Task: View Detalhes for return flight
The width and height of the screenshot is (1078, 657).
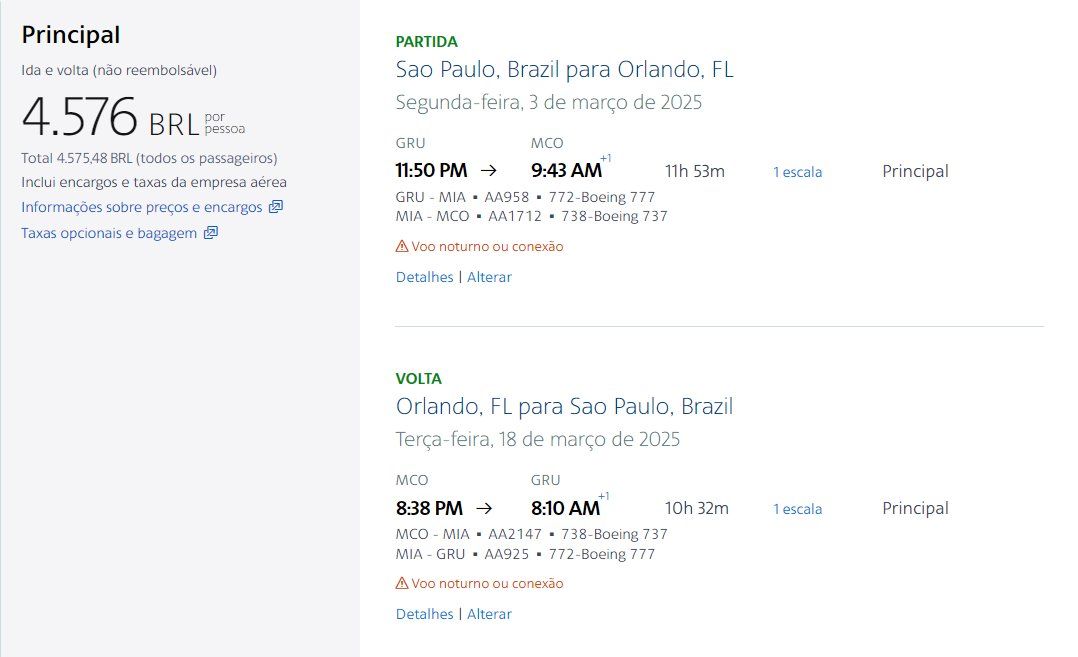Action: coord(424,614)
